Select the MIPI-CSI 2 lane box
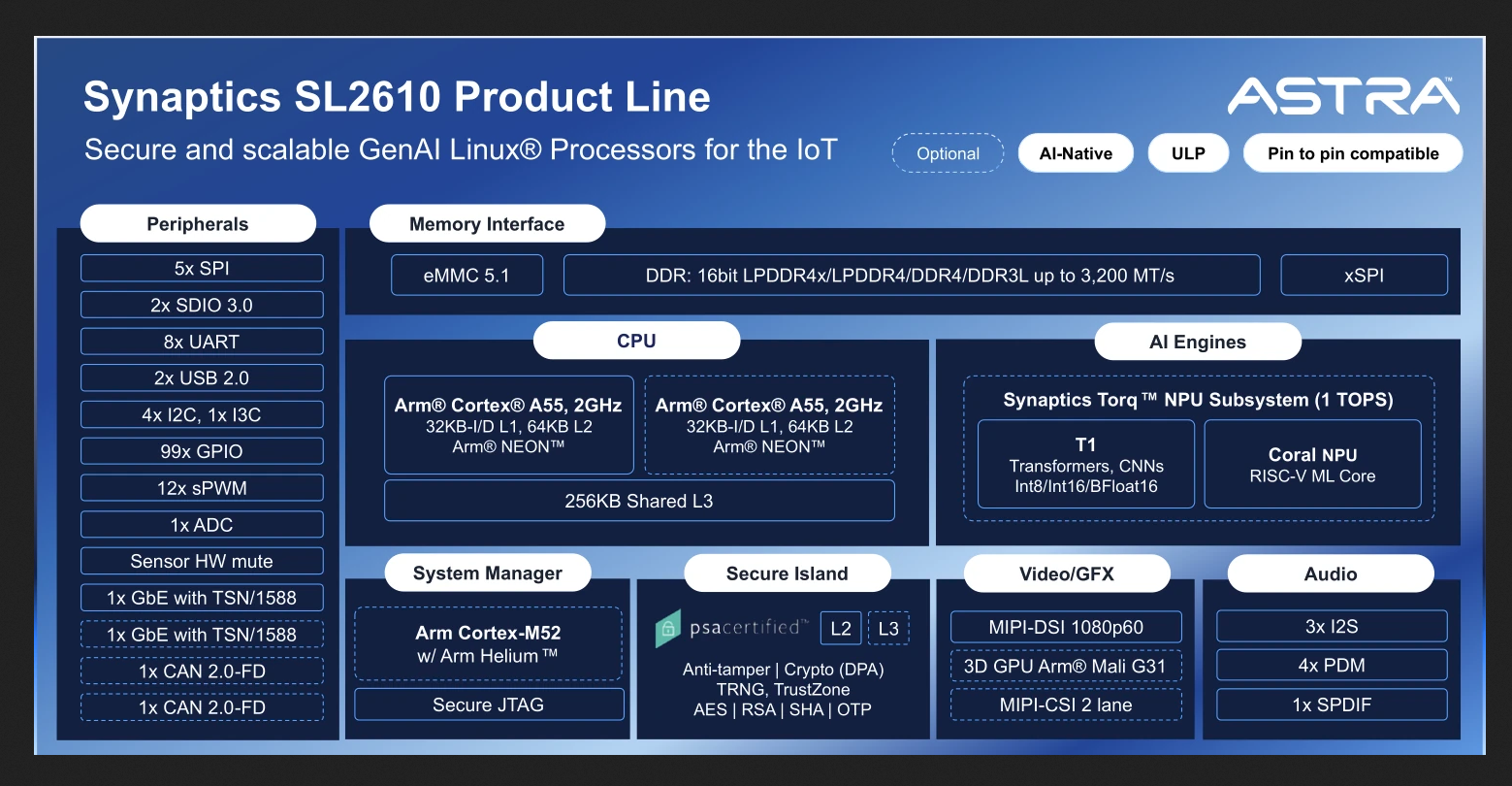The width and height of the screenshot is (1512, 786). coord(1066,704)
